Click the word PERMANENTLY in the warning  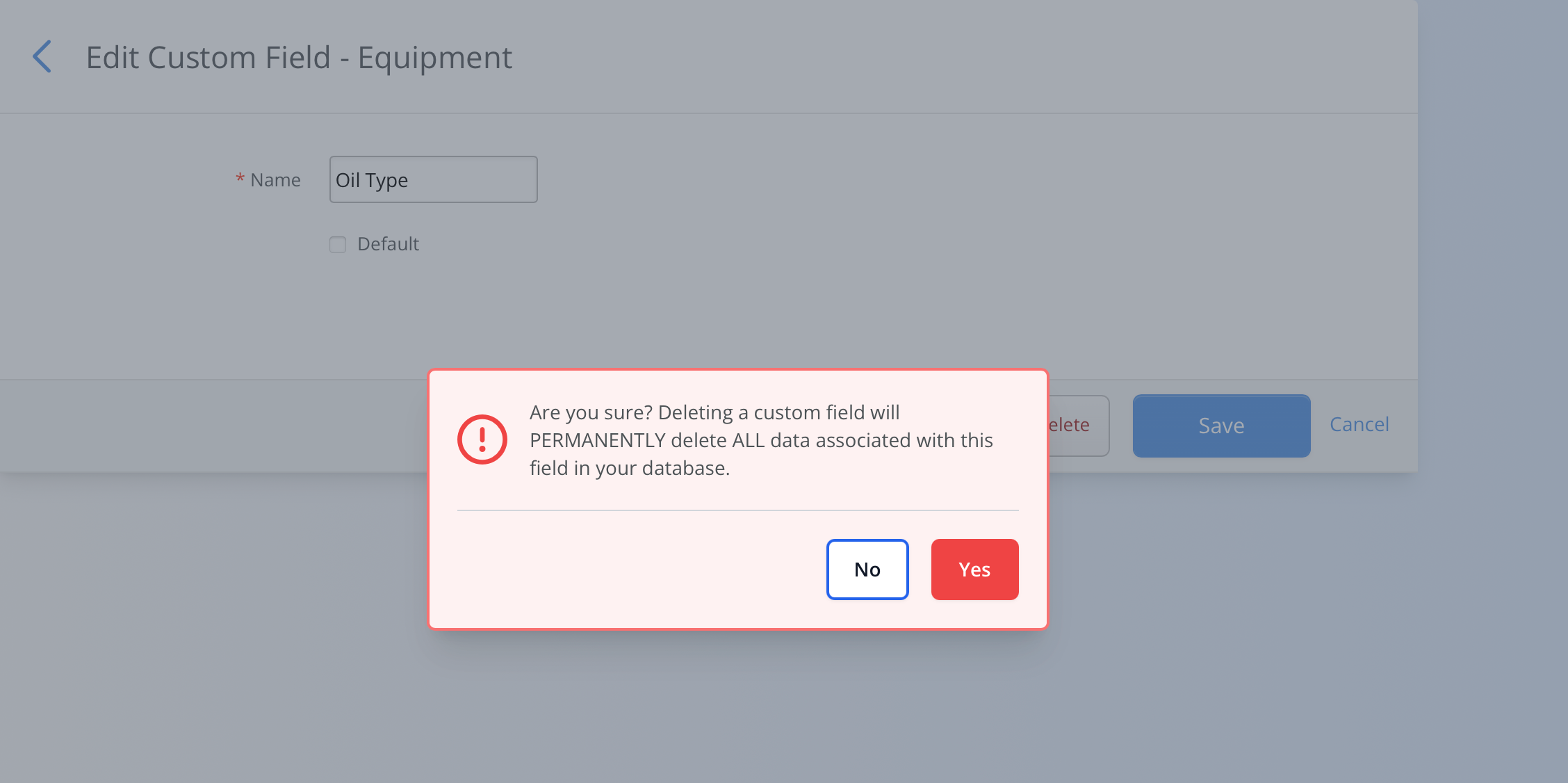pyautogui.click(x=598, y=440)
